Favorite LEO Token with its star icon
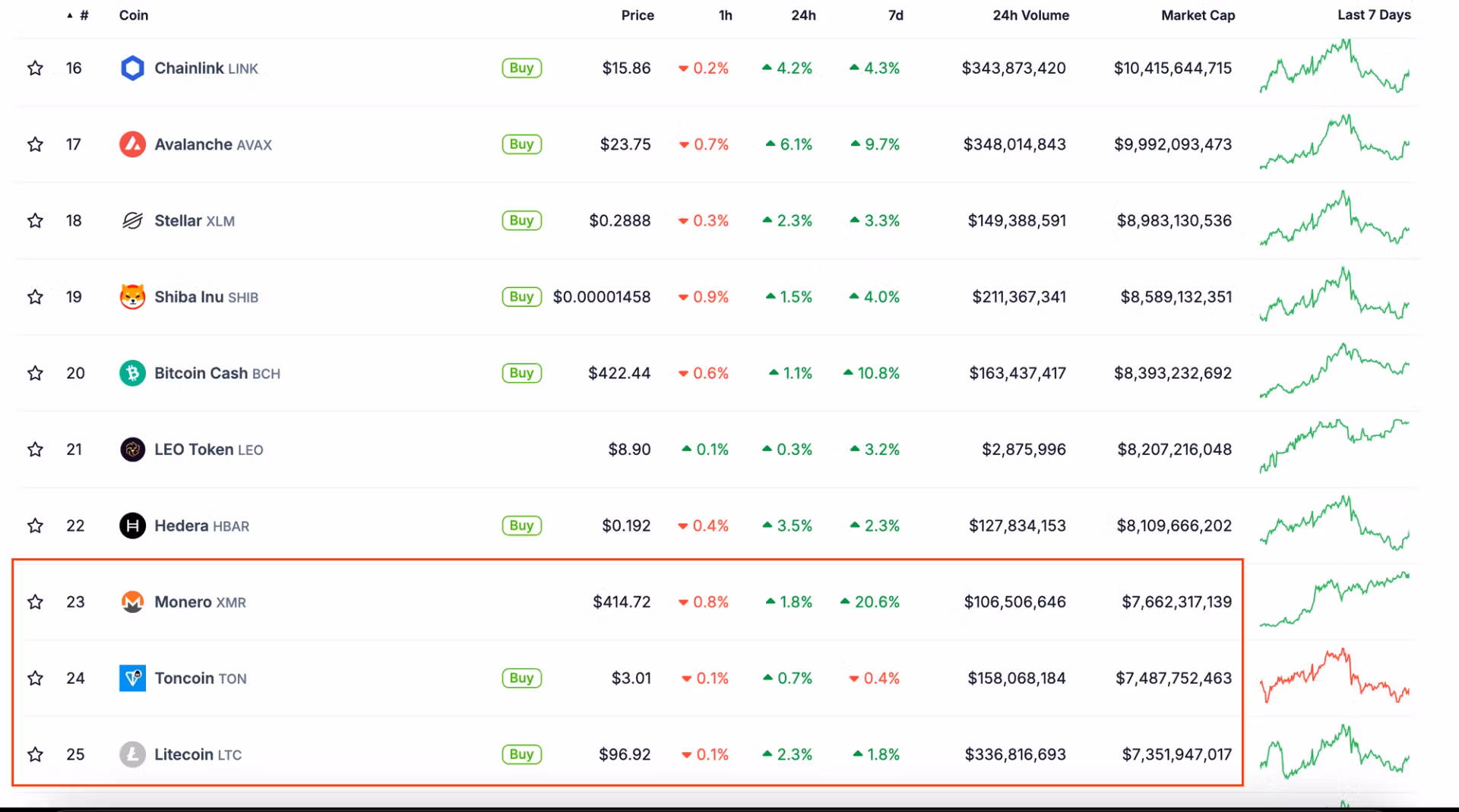 35,450
